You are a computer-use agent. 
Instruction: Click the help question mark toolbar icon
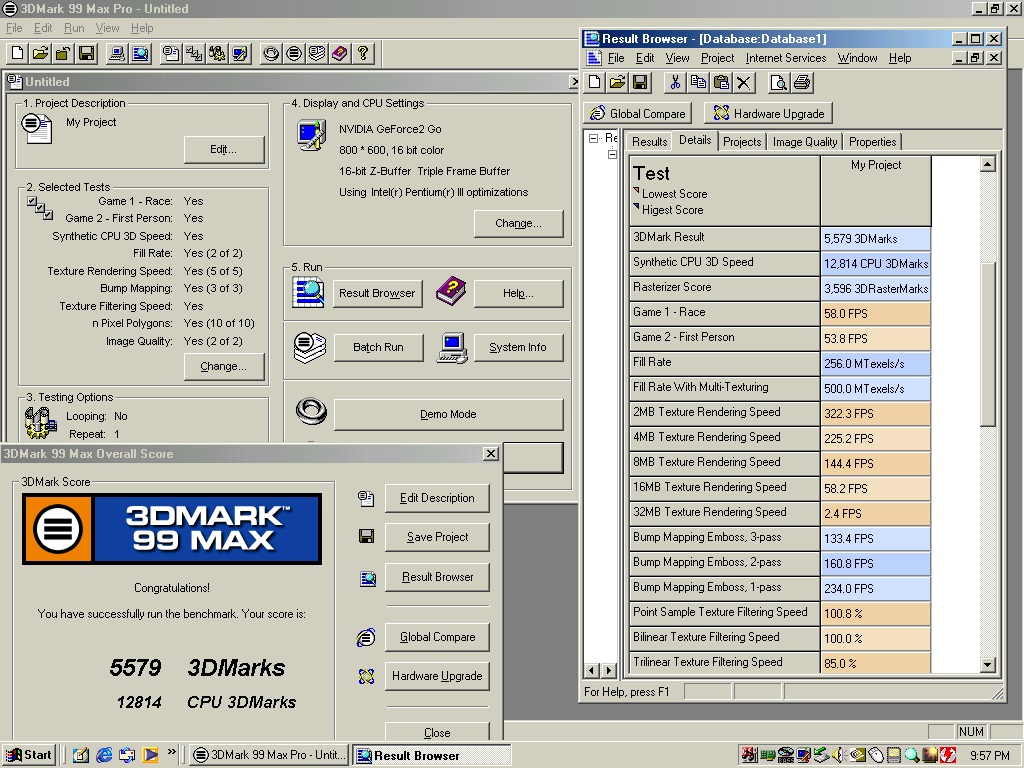pos(363,53)
